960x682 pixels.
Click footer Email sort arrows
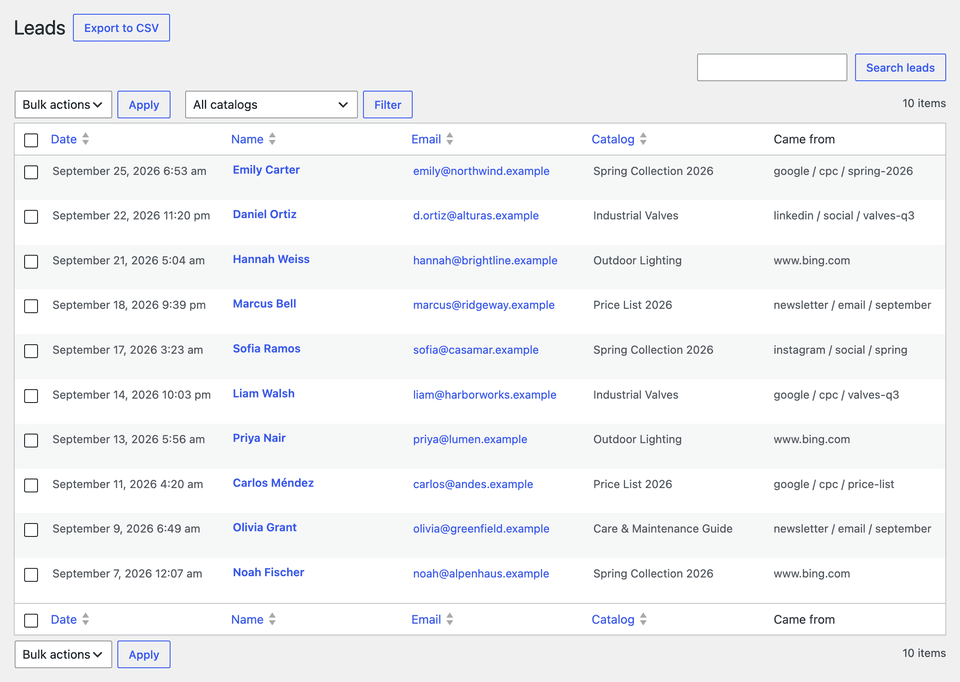[450, 619]
